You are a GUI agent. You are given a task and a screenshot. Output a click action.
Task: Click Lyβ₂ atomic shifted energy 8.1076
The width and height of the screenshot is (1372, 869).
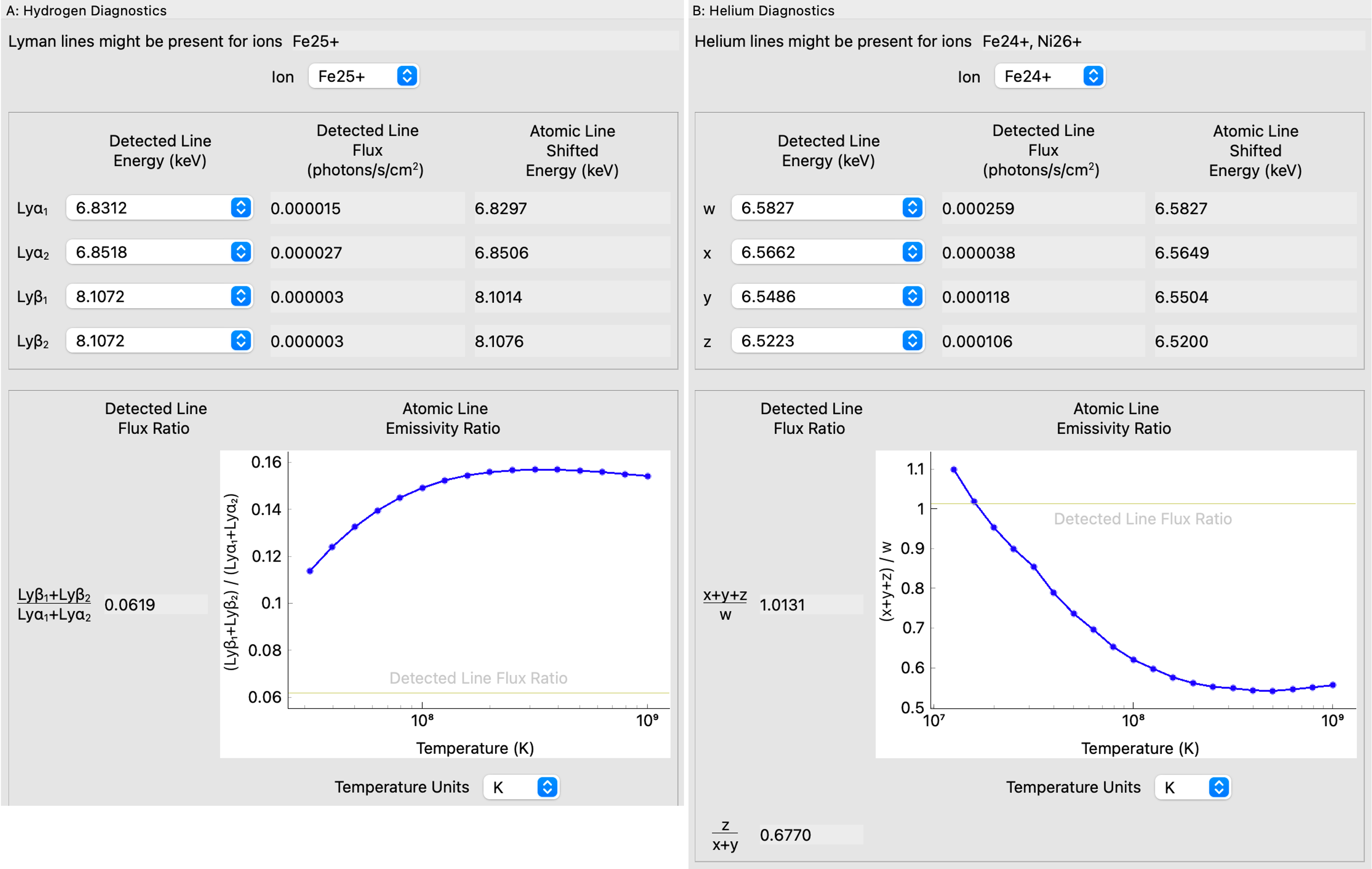tap(572, 341)
